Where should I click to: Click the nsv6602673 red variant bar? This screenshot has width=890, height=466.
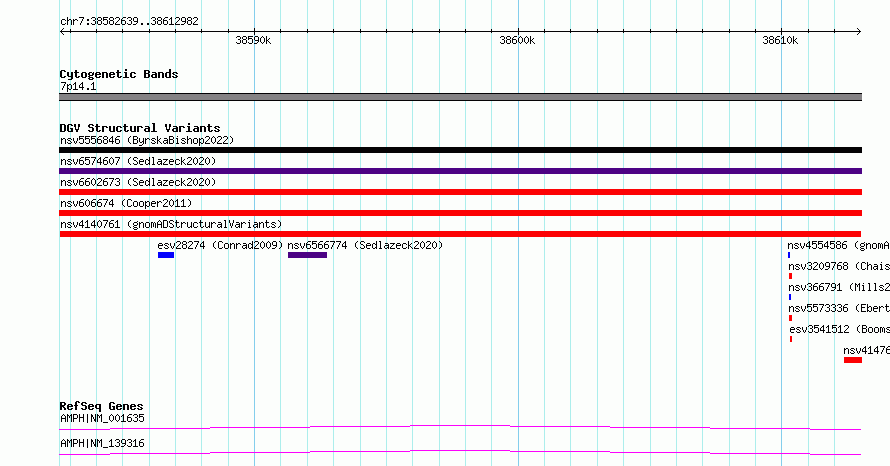[460, 192]
